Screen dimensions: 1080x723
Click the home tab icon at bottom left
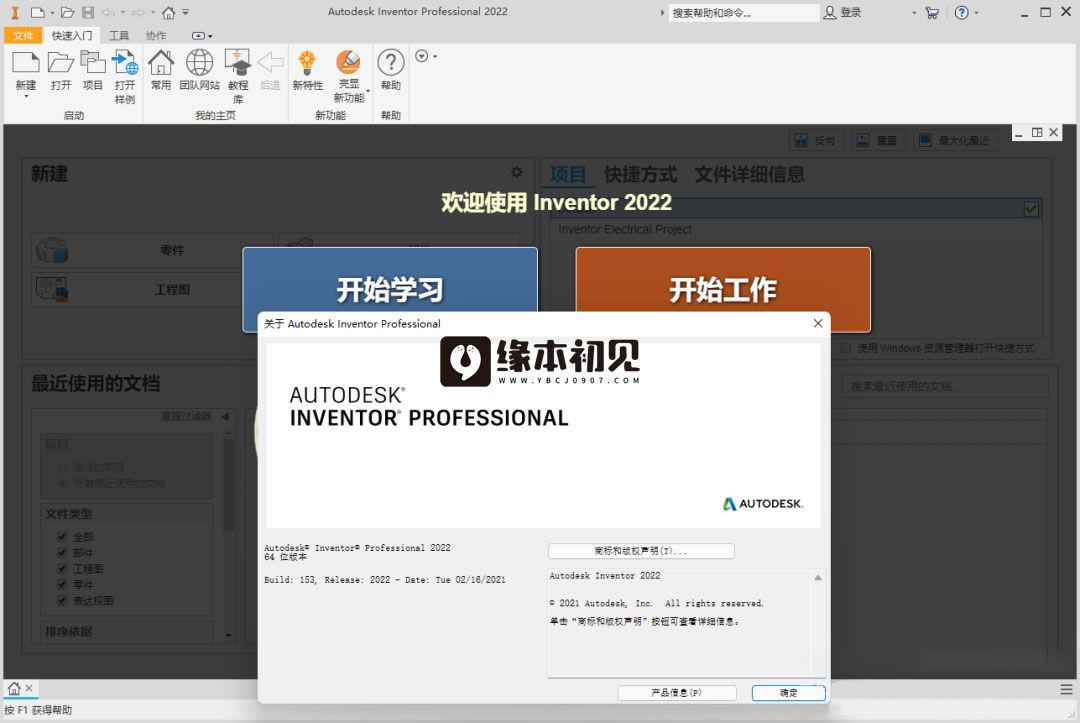tap(14, 688)
